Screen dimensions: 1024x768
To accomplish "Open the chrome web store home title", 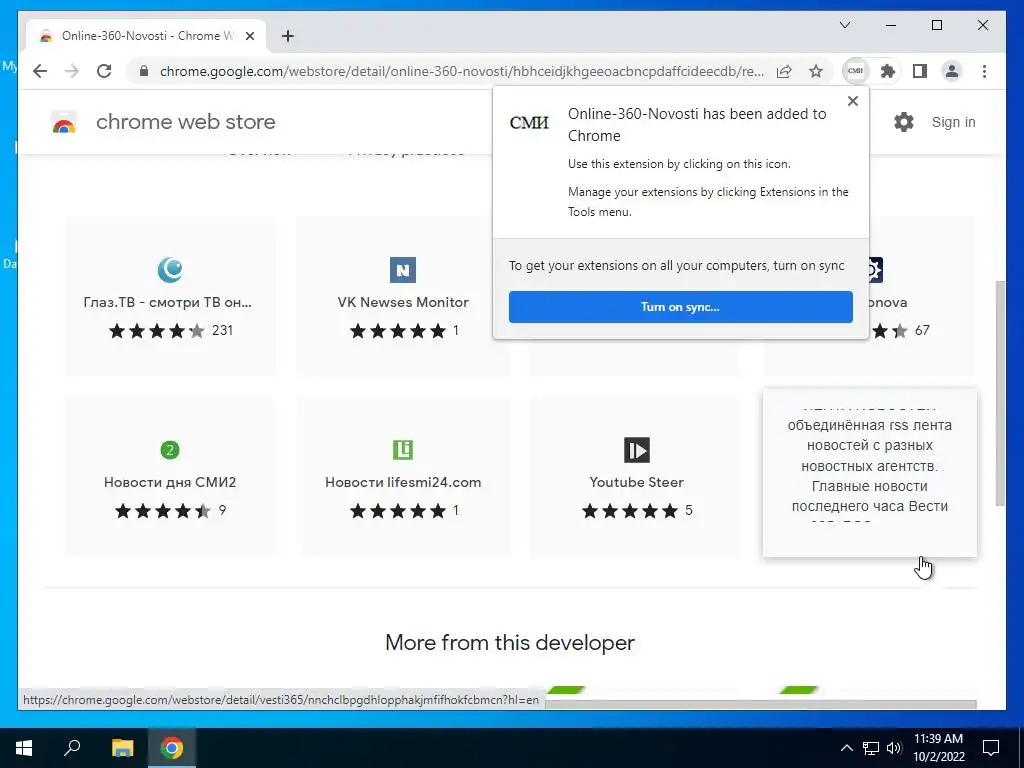I will (185, 122).
